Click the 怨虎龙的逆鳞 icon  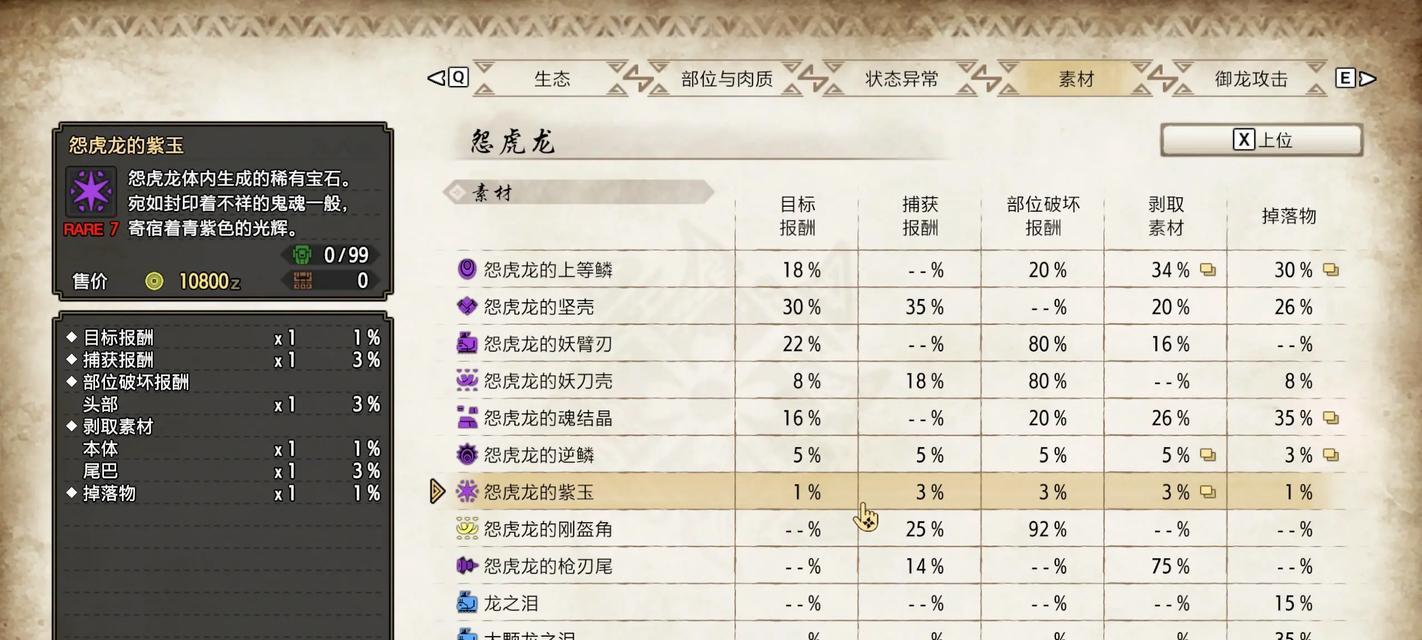click(467, 454)
